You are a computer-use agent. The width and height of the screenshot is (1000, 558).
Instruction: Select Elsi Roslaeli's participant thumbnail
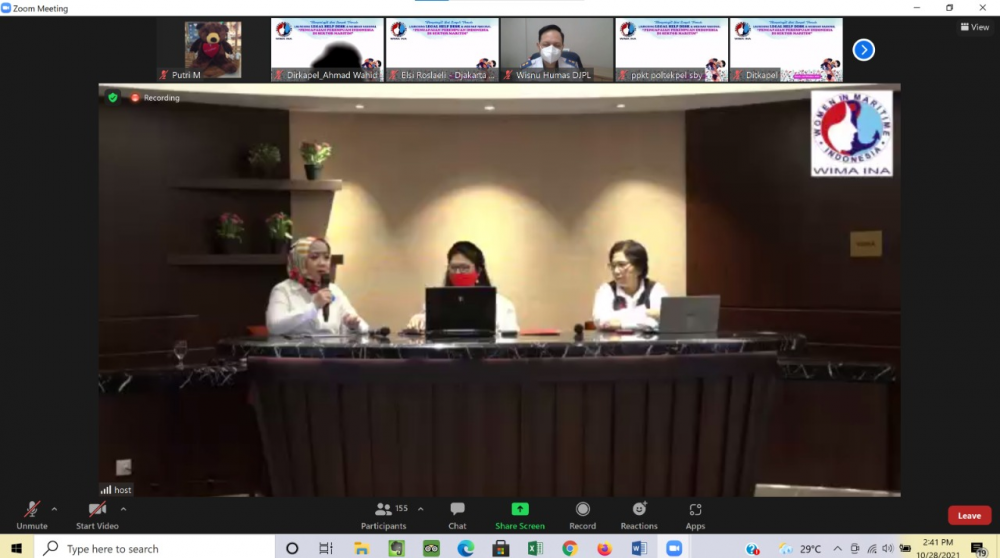point(442,50)
